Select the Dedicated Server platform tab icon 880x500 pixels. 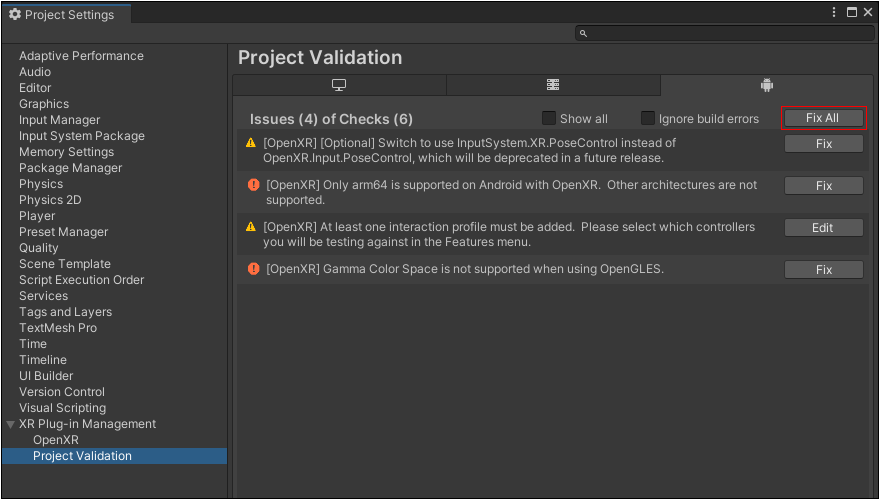[x=553, y=85]
